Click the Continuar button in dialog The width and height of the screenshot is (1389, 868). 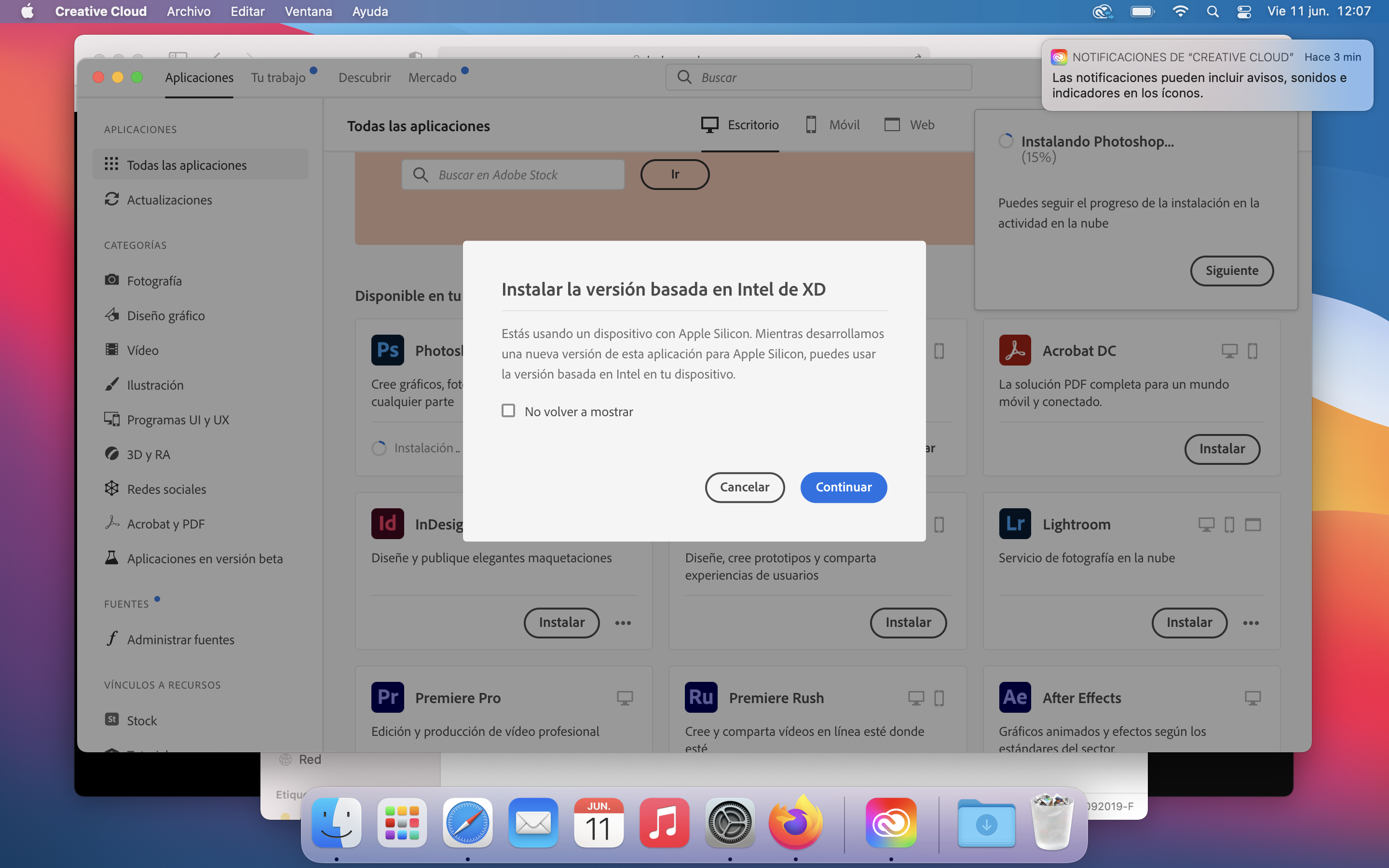pos(843,487)
